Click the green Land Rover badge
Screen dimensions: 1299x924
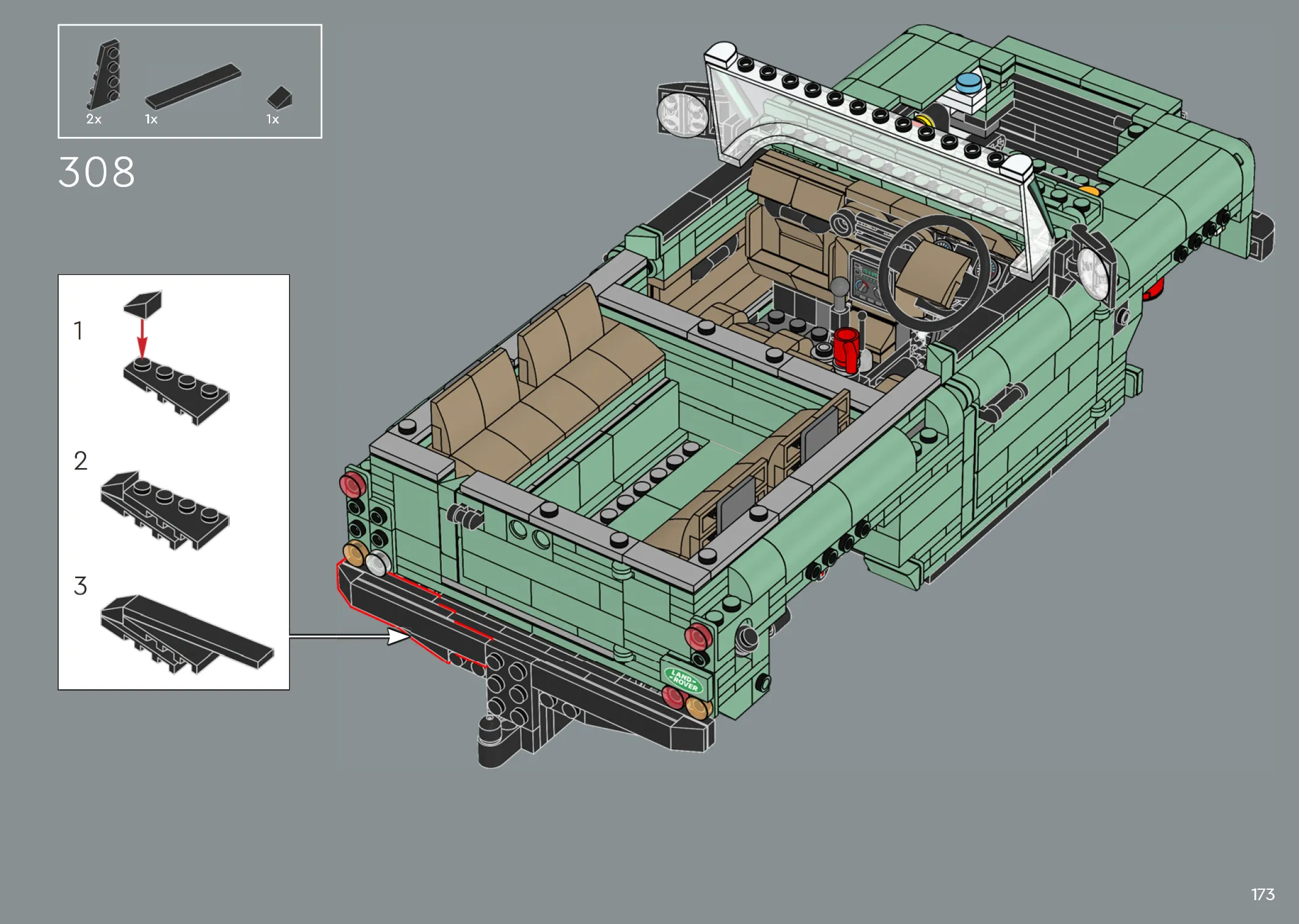tap(684, 681)
